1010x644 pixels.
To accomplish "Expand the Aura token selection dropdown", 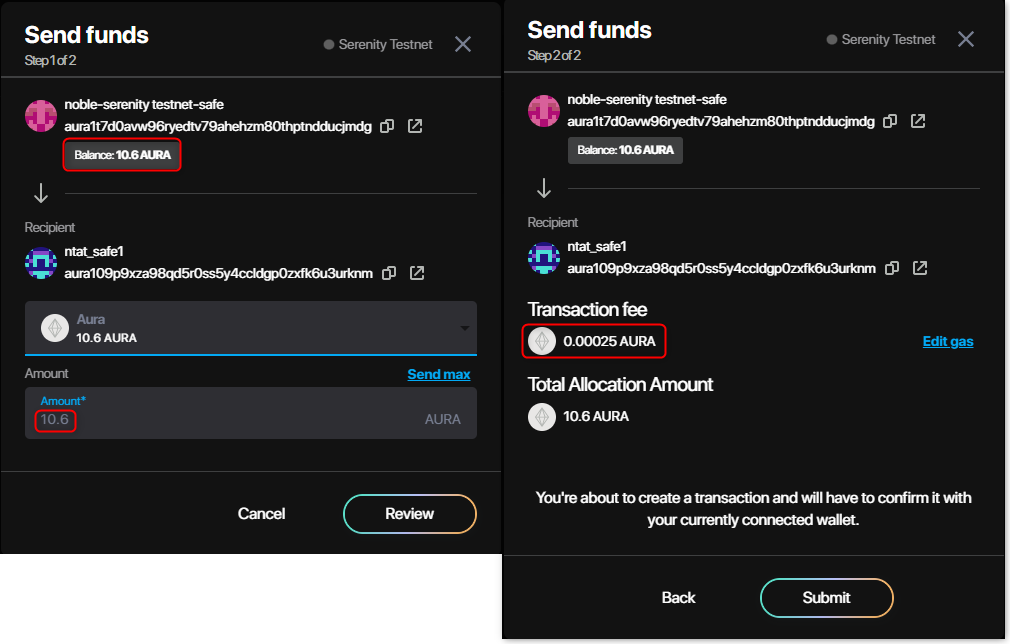I will (463, 328).
